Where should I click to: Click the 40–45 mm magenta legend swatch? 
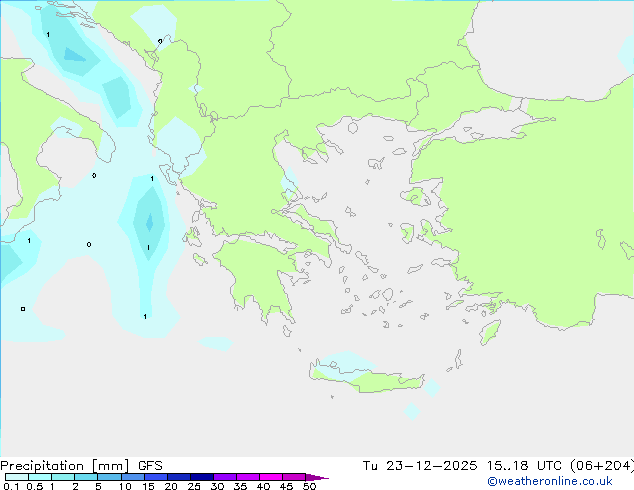(271, 477)
